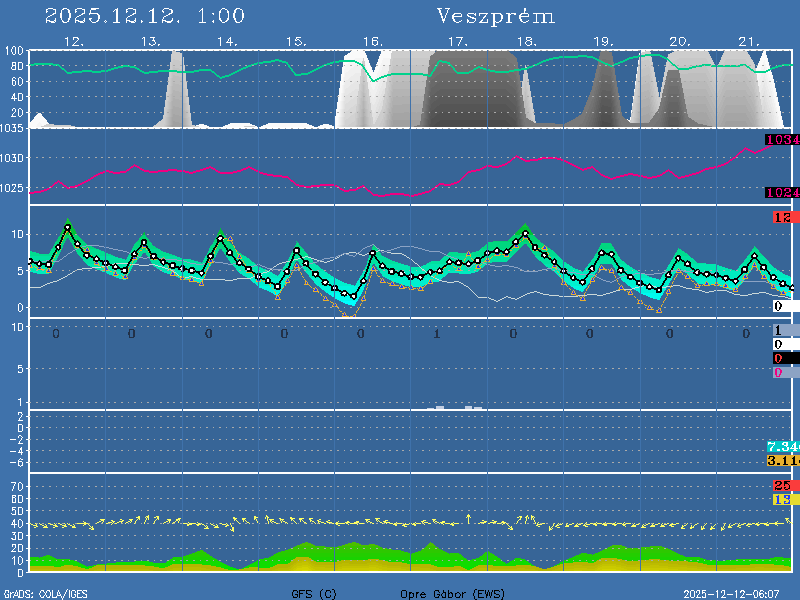
Task: Click the 1035 pressure axis label
Action: [13, 128]
